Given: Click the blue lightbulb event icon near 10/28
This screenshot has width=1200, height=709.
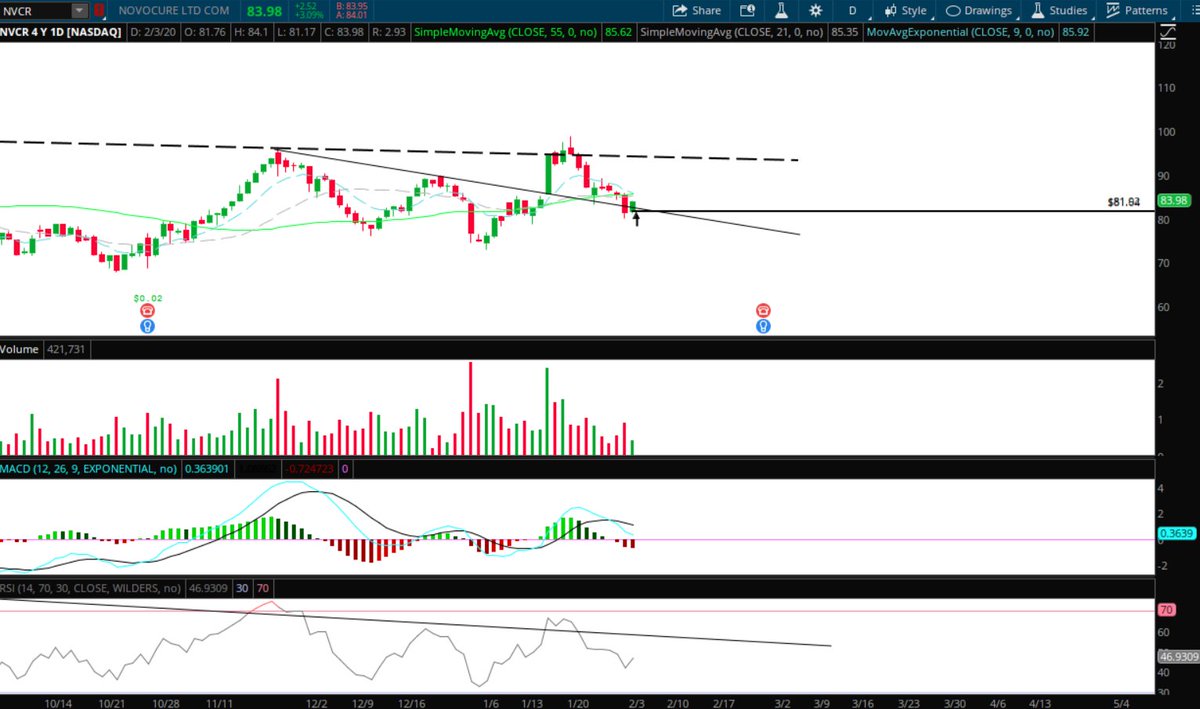Looking at the screenshot, I should [147, 326].
